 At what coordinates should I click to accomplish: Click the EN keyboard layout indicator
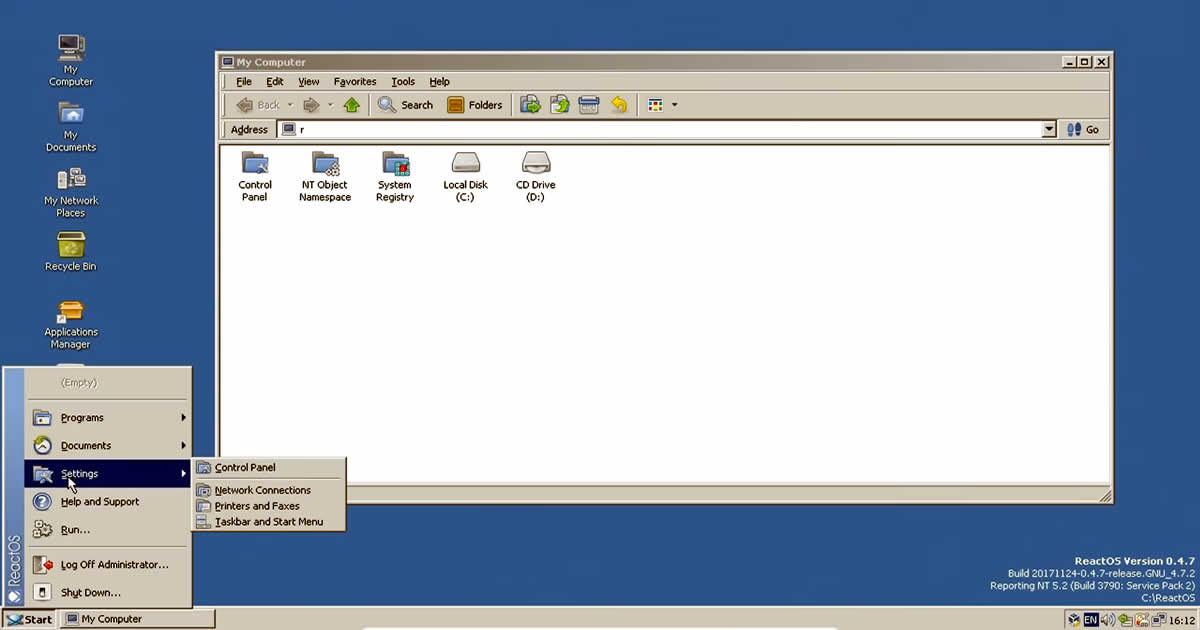1091,619
